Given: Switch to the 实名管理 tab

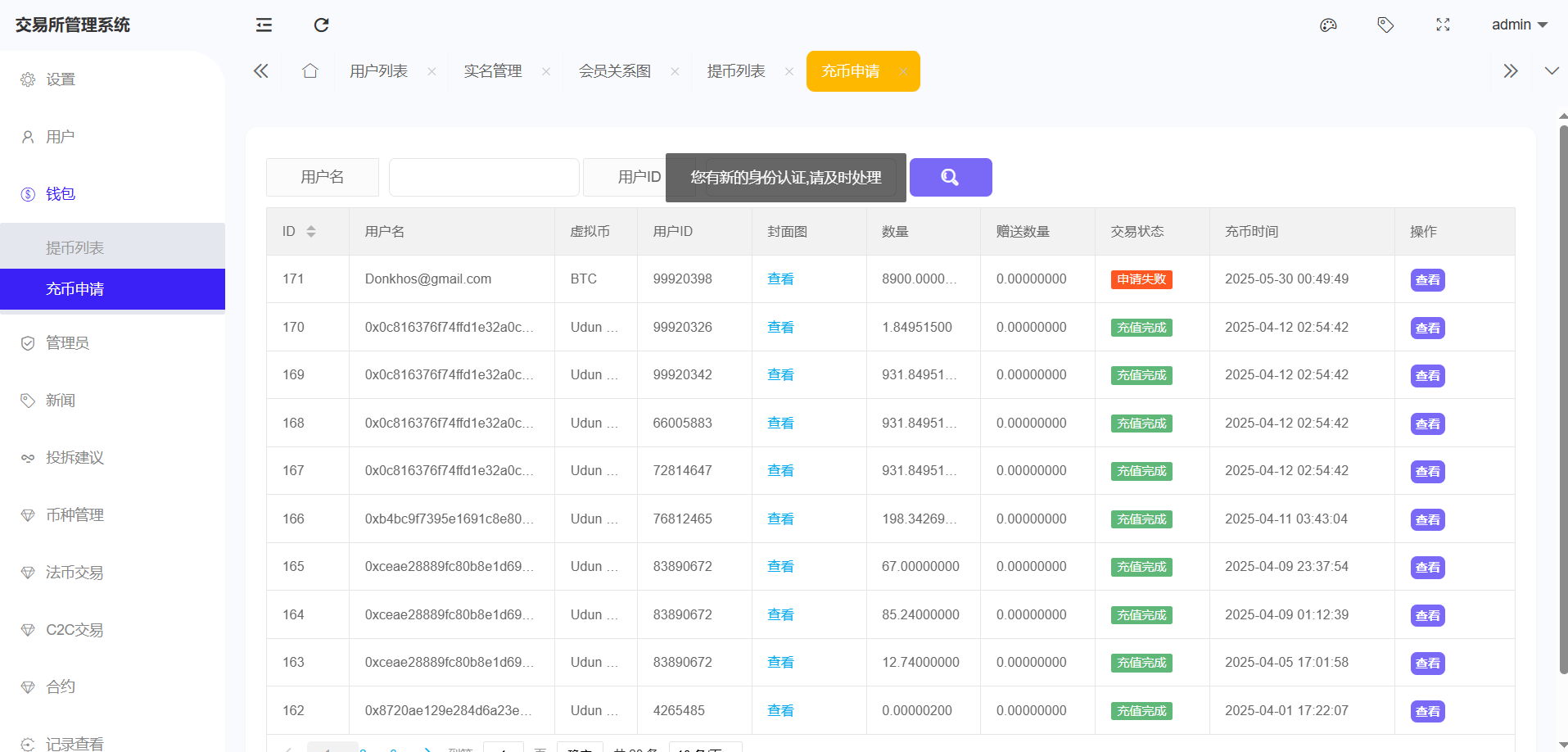Looking at the screenshot, I should point(492,71).
